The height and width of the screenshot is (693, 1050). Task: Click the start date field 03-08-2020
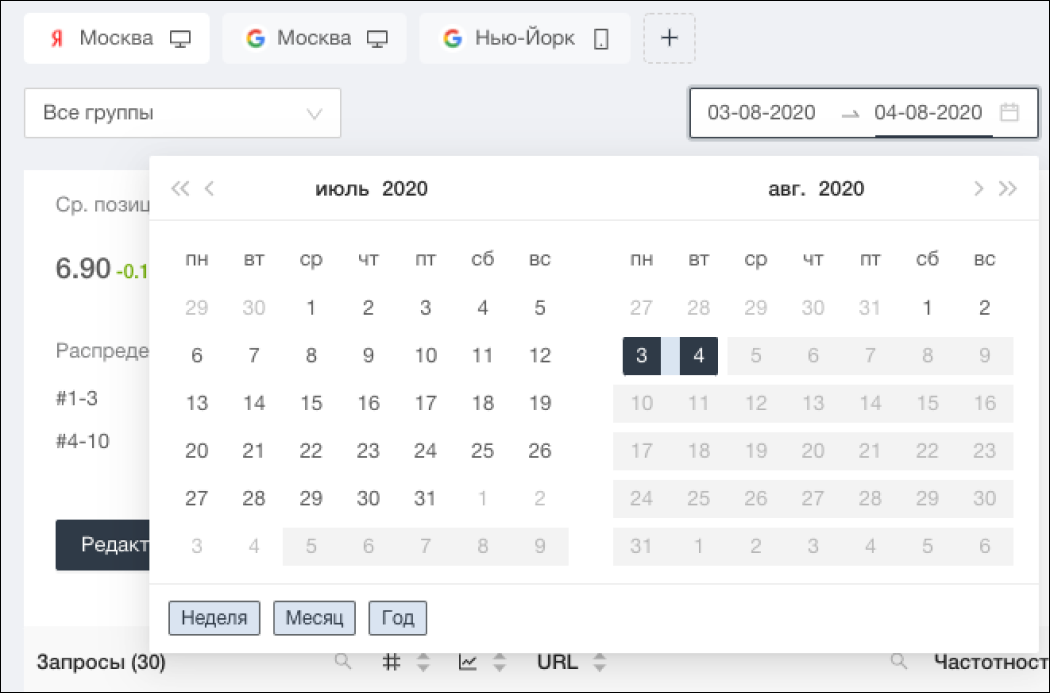[x=761, y=113]
